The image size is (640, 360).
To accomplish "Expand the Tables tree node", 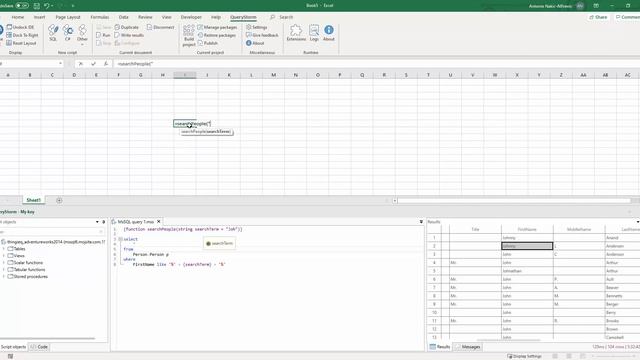I will [x=4, y=249].
